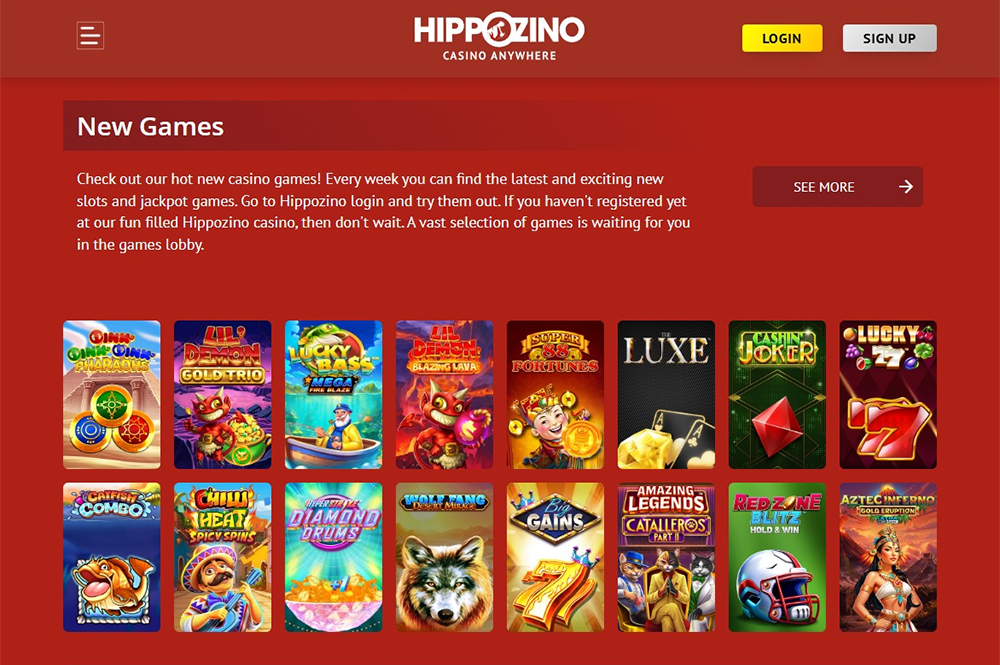
Task: Open Red Zone Blitz Hold & Win
Action: click(x=777, y=557)
